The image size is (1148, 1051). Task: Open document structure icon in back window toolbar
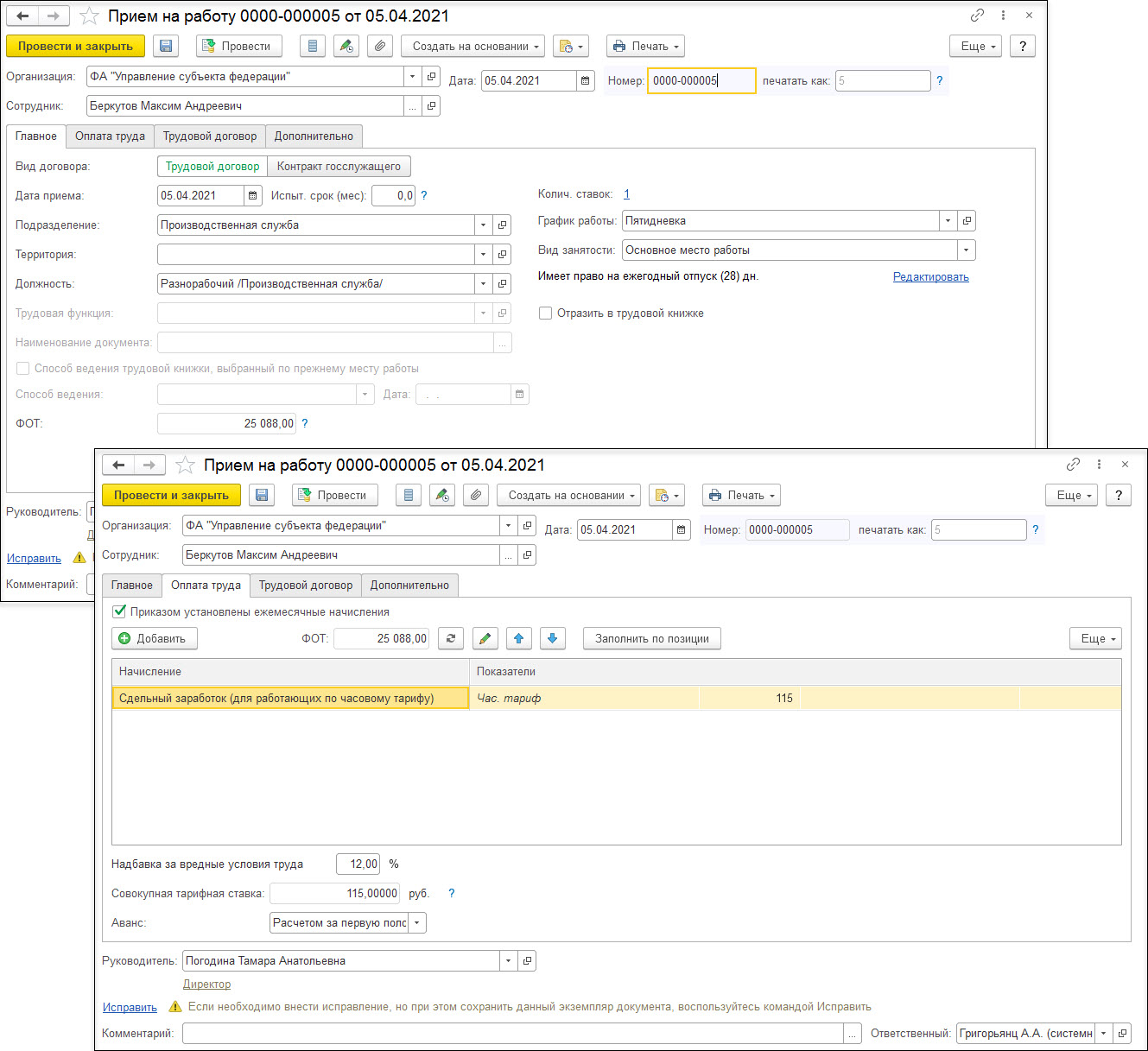[313, 46]
